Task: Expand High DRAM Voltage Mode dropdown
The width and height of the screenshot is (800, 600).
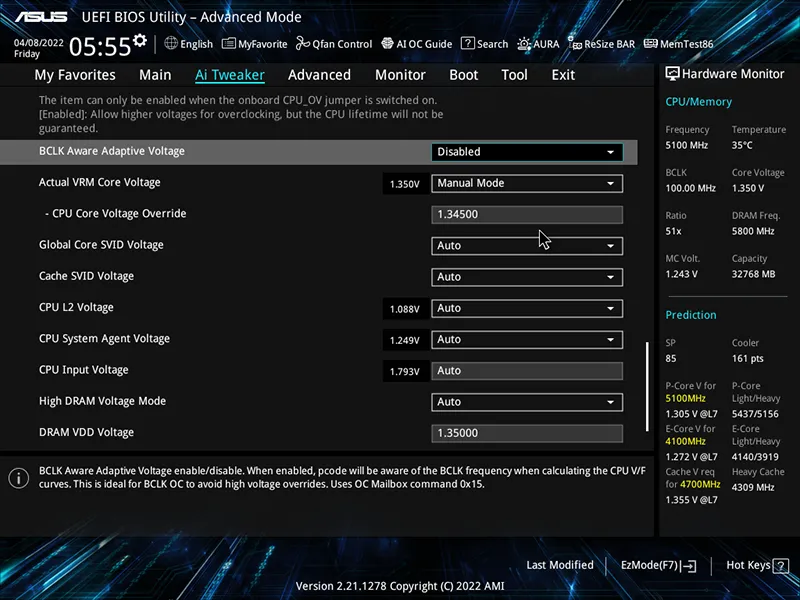Action: click(x=527, y=402)
